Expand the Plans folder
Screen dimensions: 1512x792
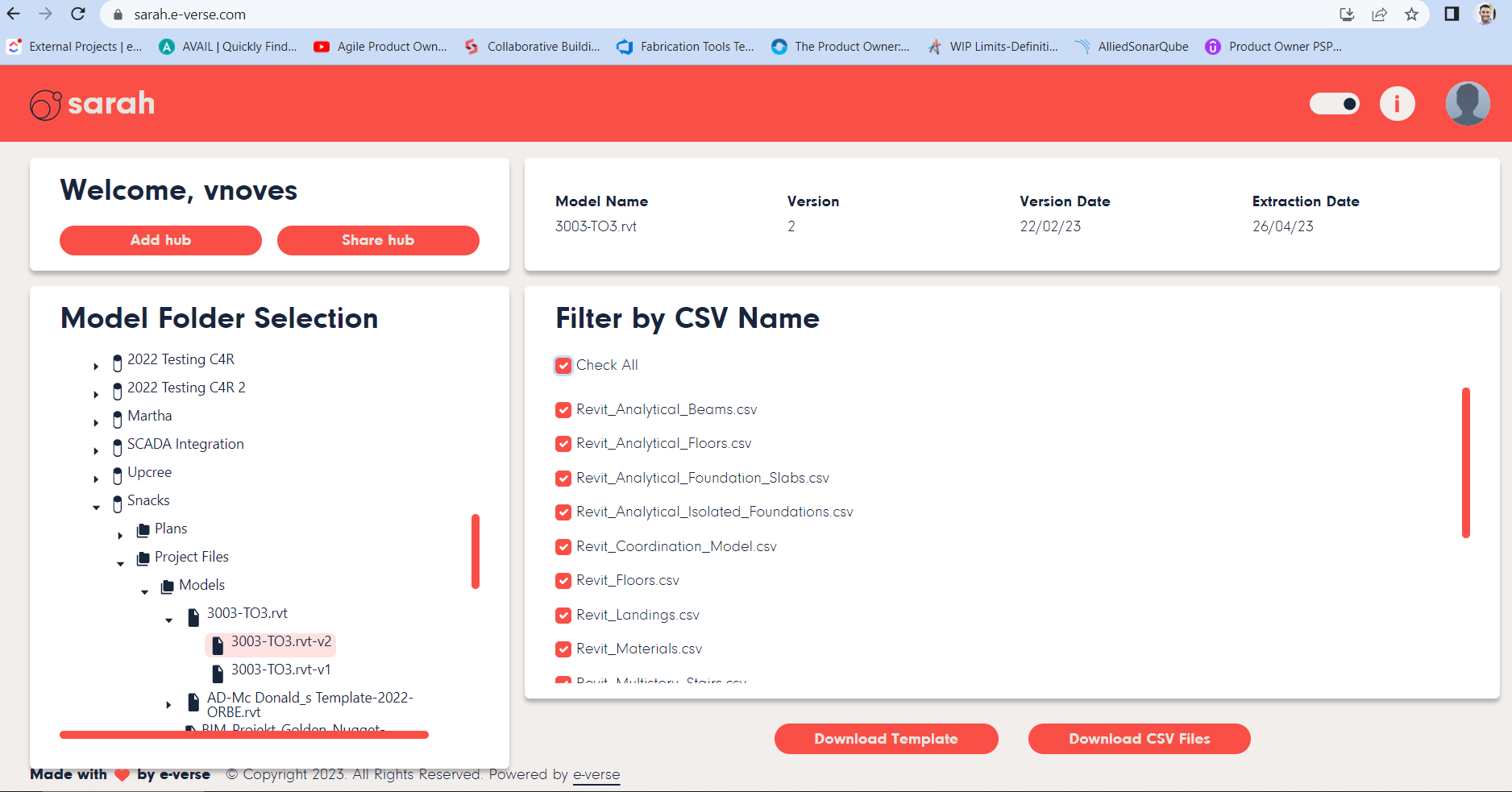(x=120, y=536)
